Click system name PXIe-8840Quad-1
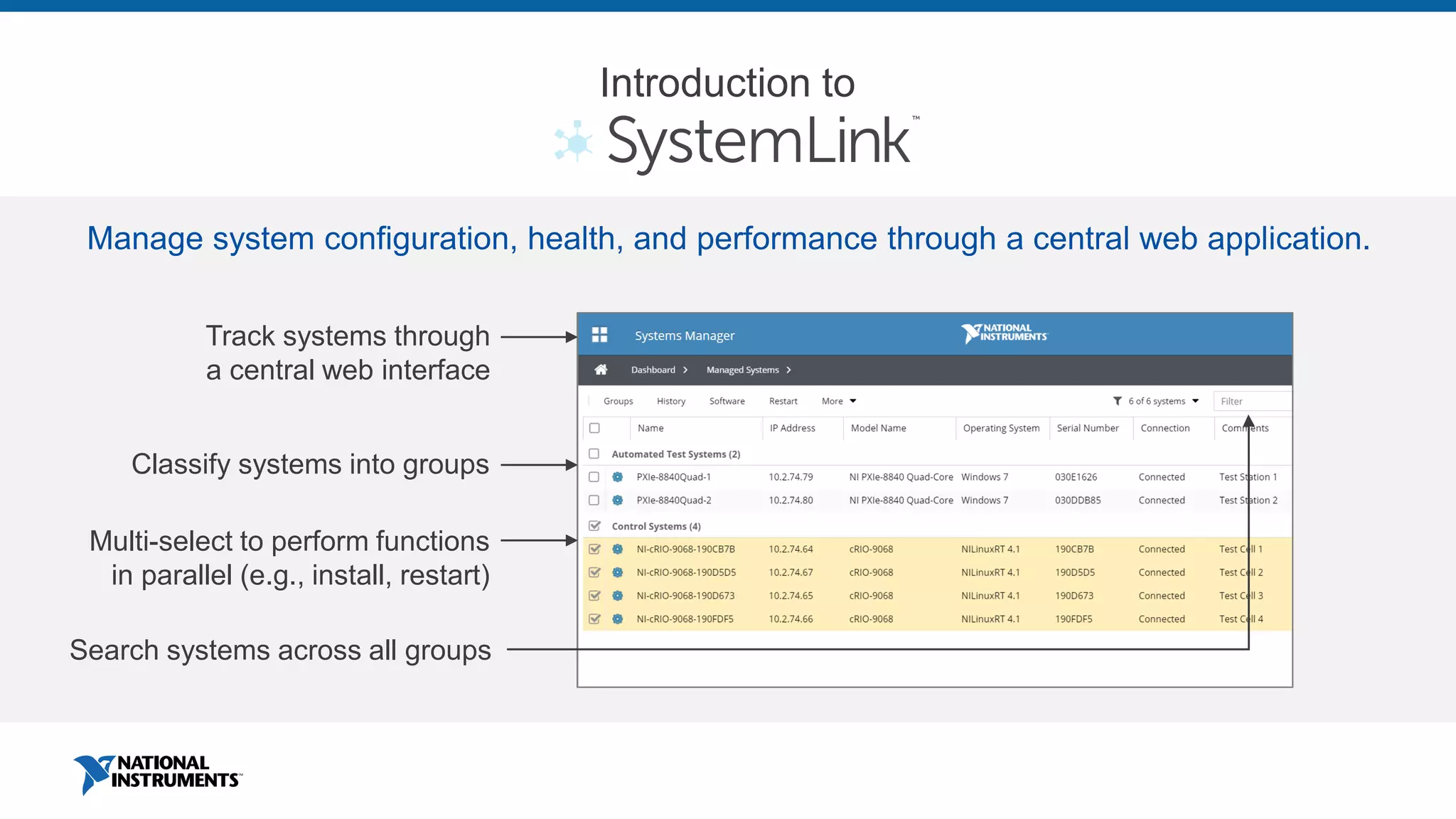Screen dimensions: 1456x819 click(x=674, y=477)
